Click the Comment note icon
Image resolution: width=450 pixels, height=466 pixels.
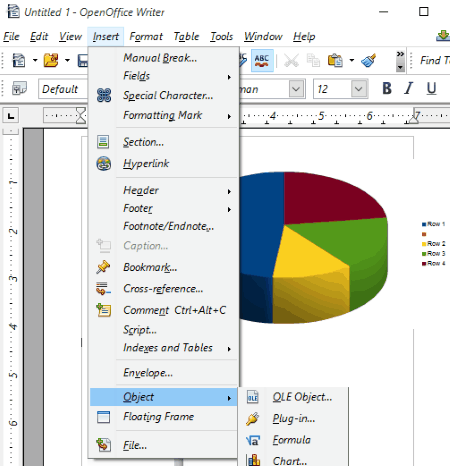[104, 310]
